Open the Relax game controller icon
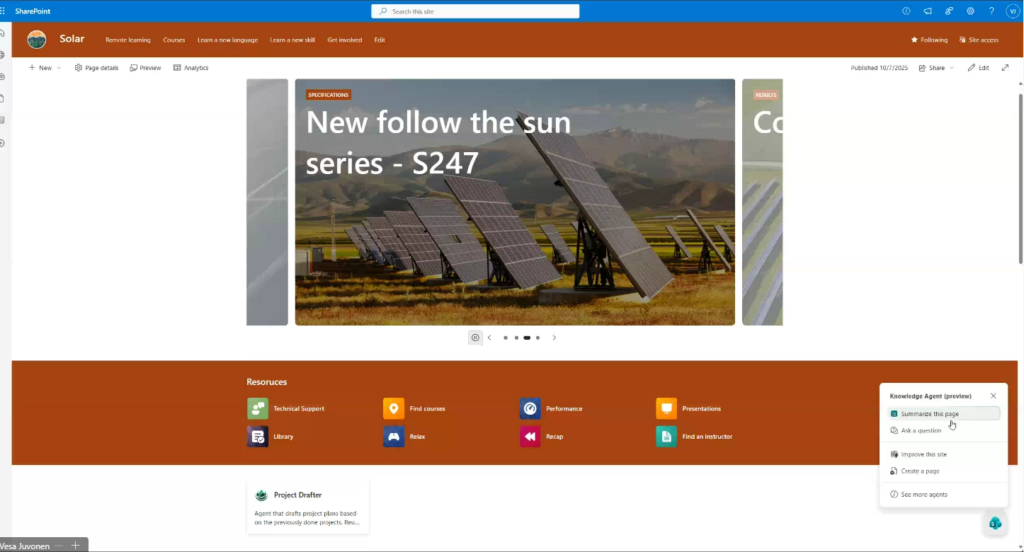Viewport: 1024px width, 552px height. point(394,436)
